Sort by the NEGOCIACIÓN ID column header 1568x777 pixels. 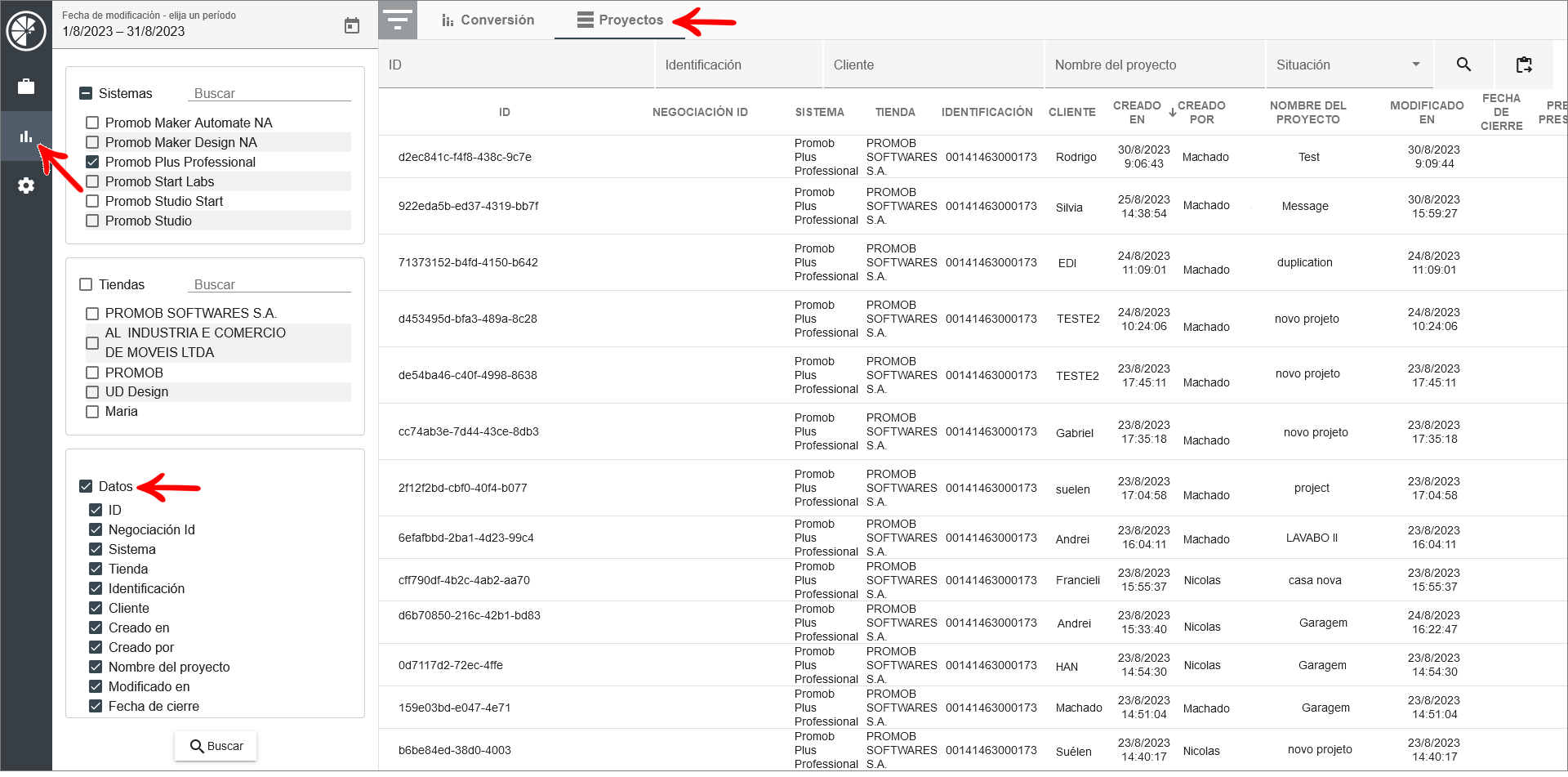pos(700,113)
